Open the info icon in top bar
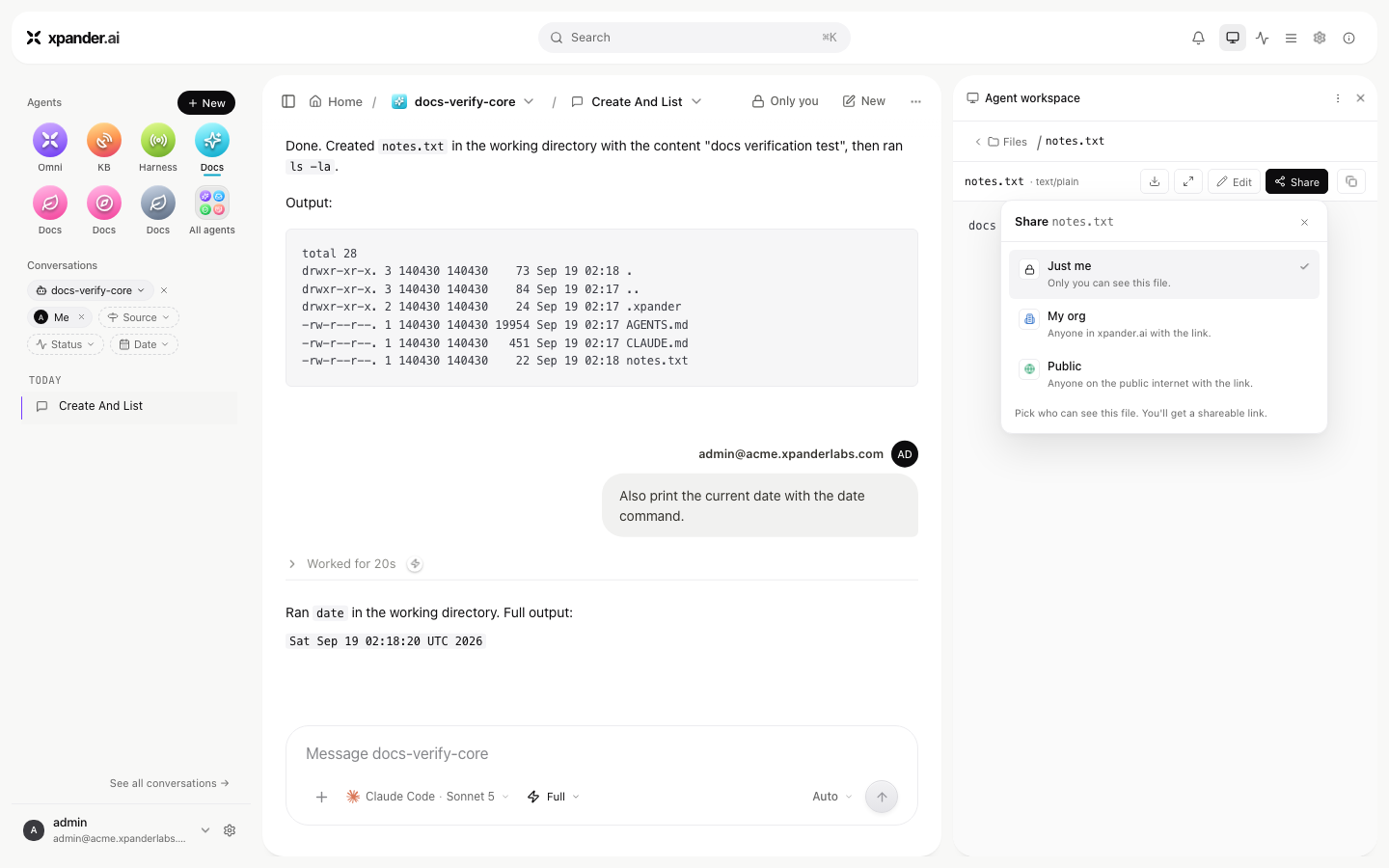Viewport: 1389px width, 868px height. (1349, 38)
